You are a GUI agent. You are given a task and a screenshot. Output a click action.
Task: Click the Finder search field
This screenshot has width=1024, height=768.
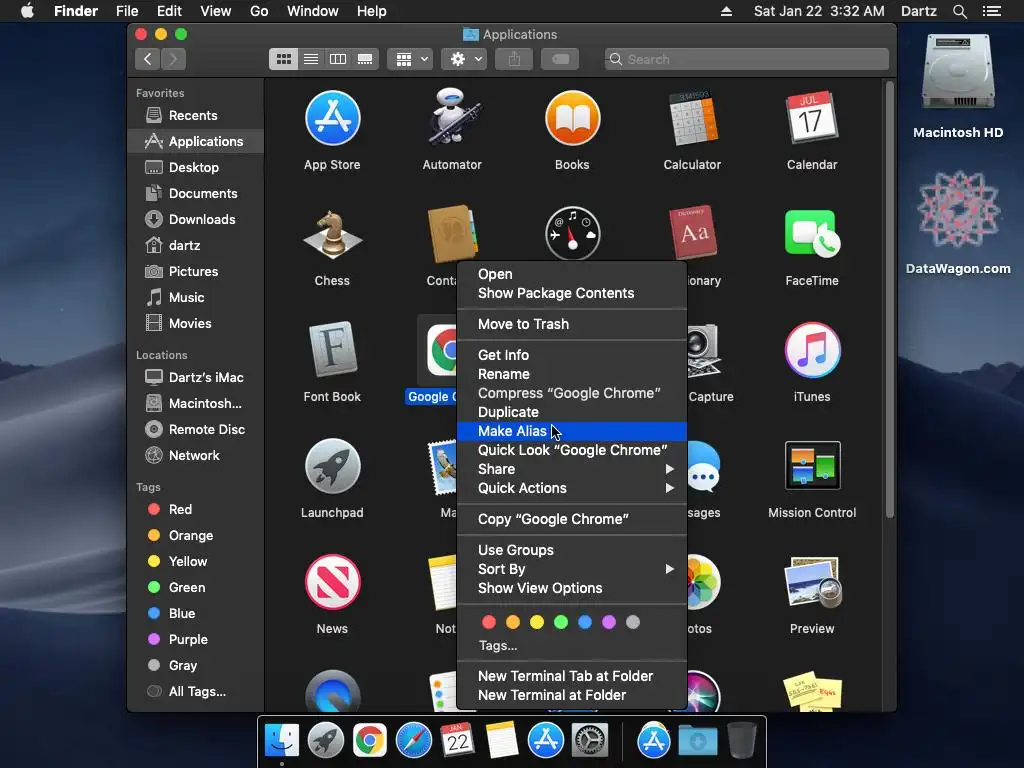[x=746, y=59]
